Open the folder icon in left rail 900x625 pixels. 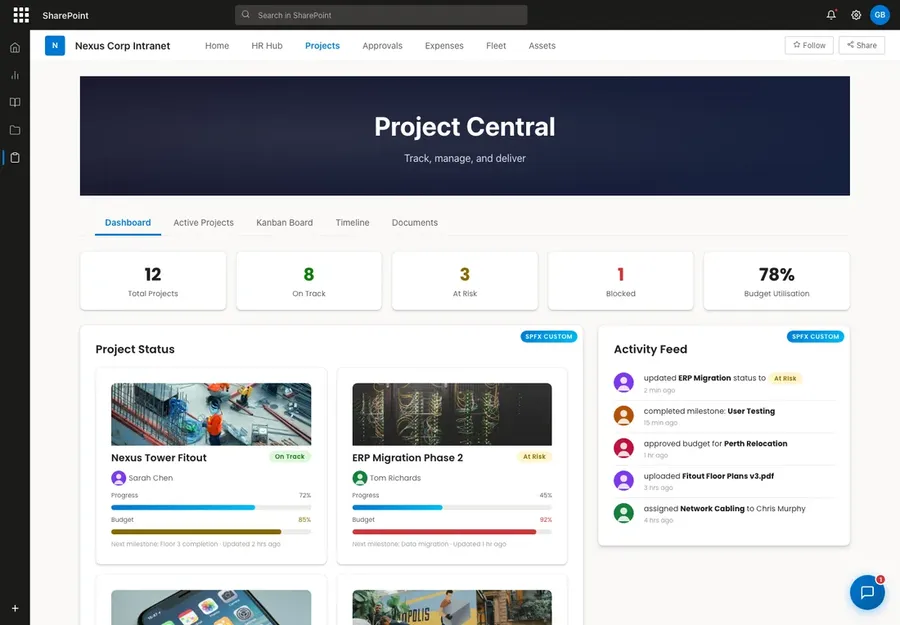(15, 130)
